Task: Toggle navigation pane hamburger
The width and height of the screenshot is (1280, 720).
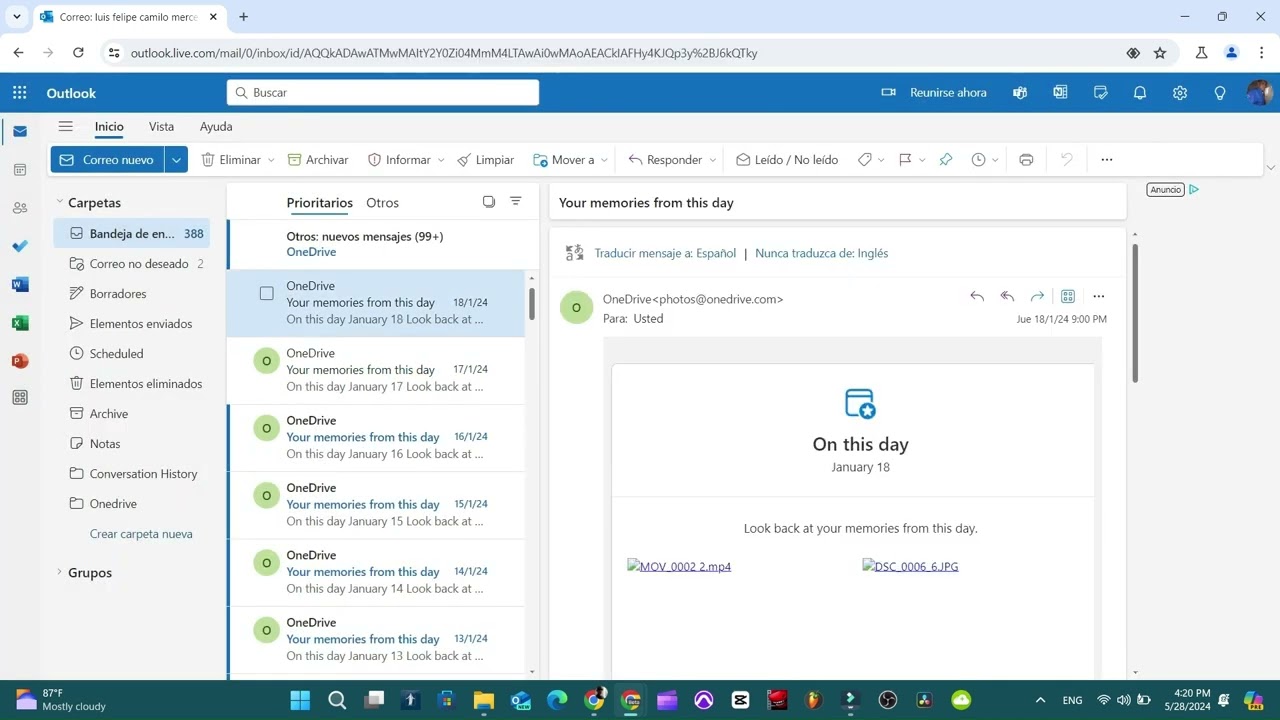Action: tap(65, 127)
